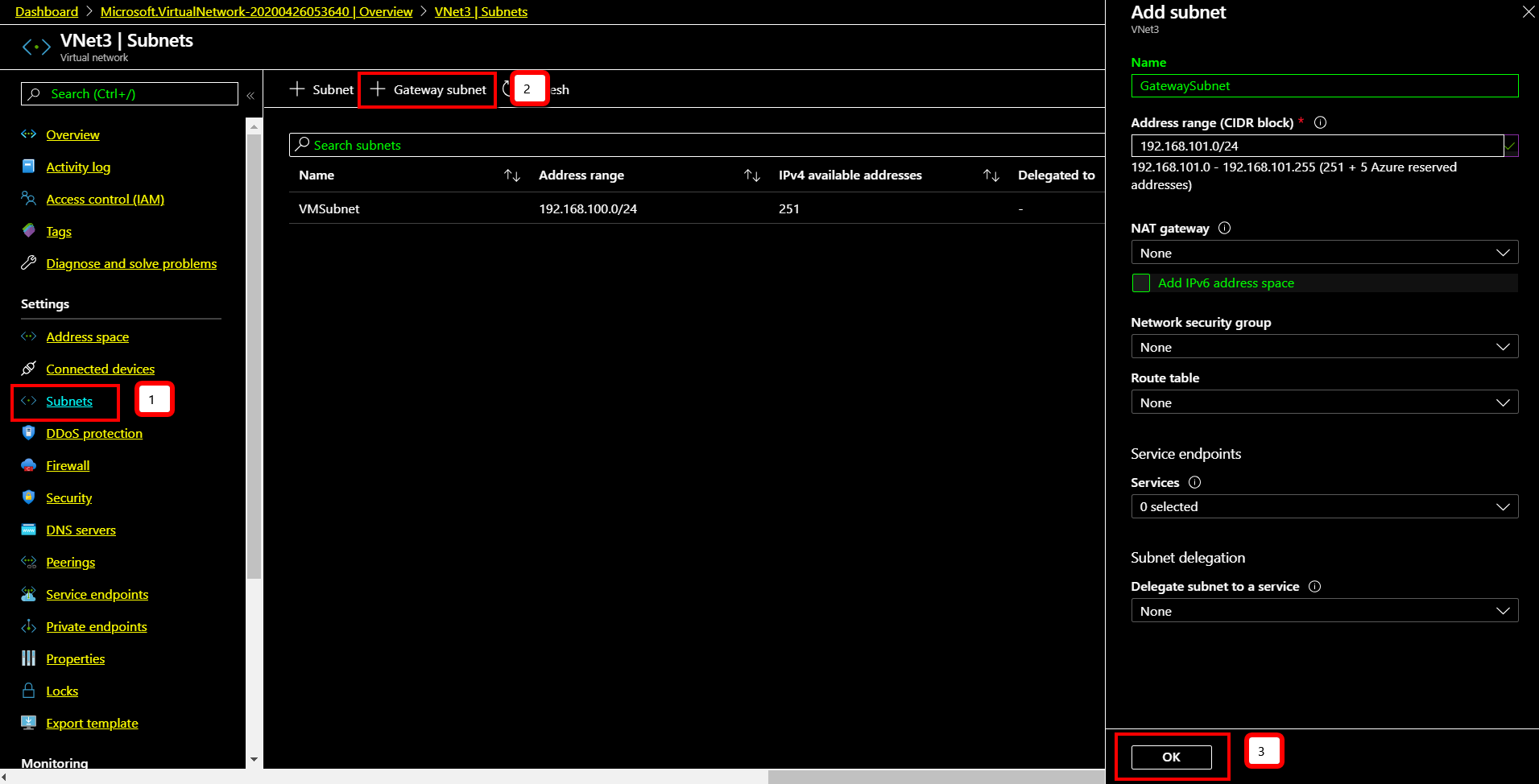Image resolution: width=1539 pixels, height=784 pixels.
Task: Click the Export template icon
Action: click(x=29, y=723)
